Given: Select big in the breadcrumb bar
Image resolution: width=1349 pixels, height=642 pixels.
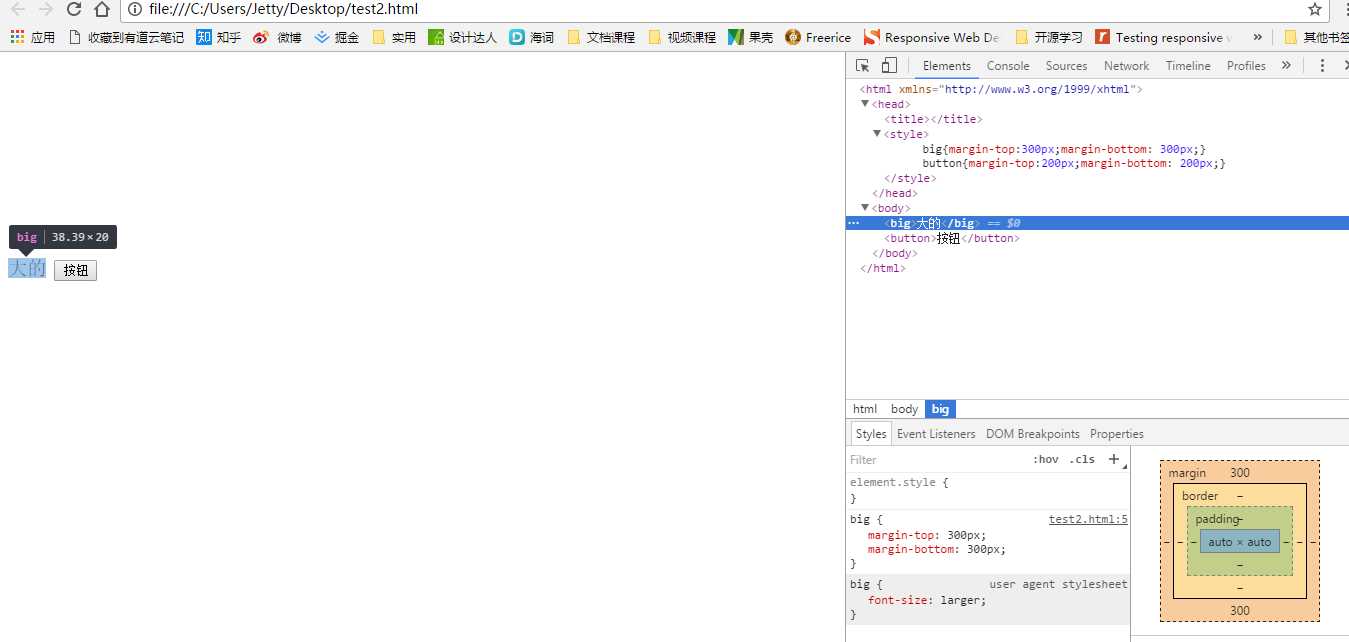Looking at the screenshot, I should click(x=940, y=409).
